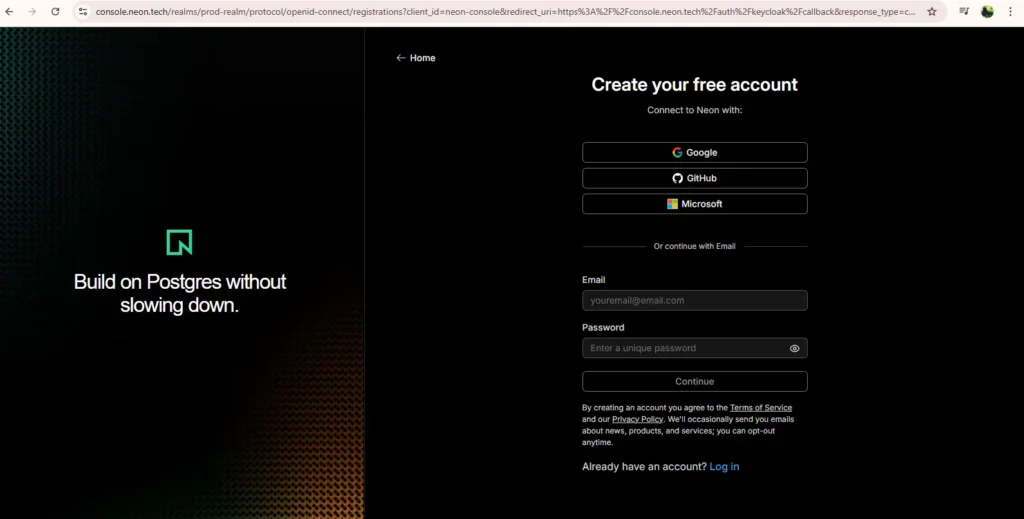Click the Log in link
Screen dimensions: 1024x519
[724, 467]
